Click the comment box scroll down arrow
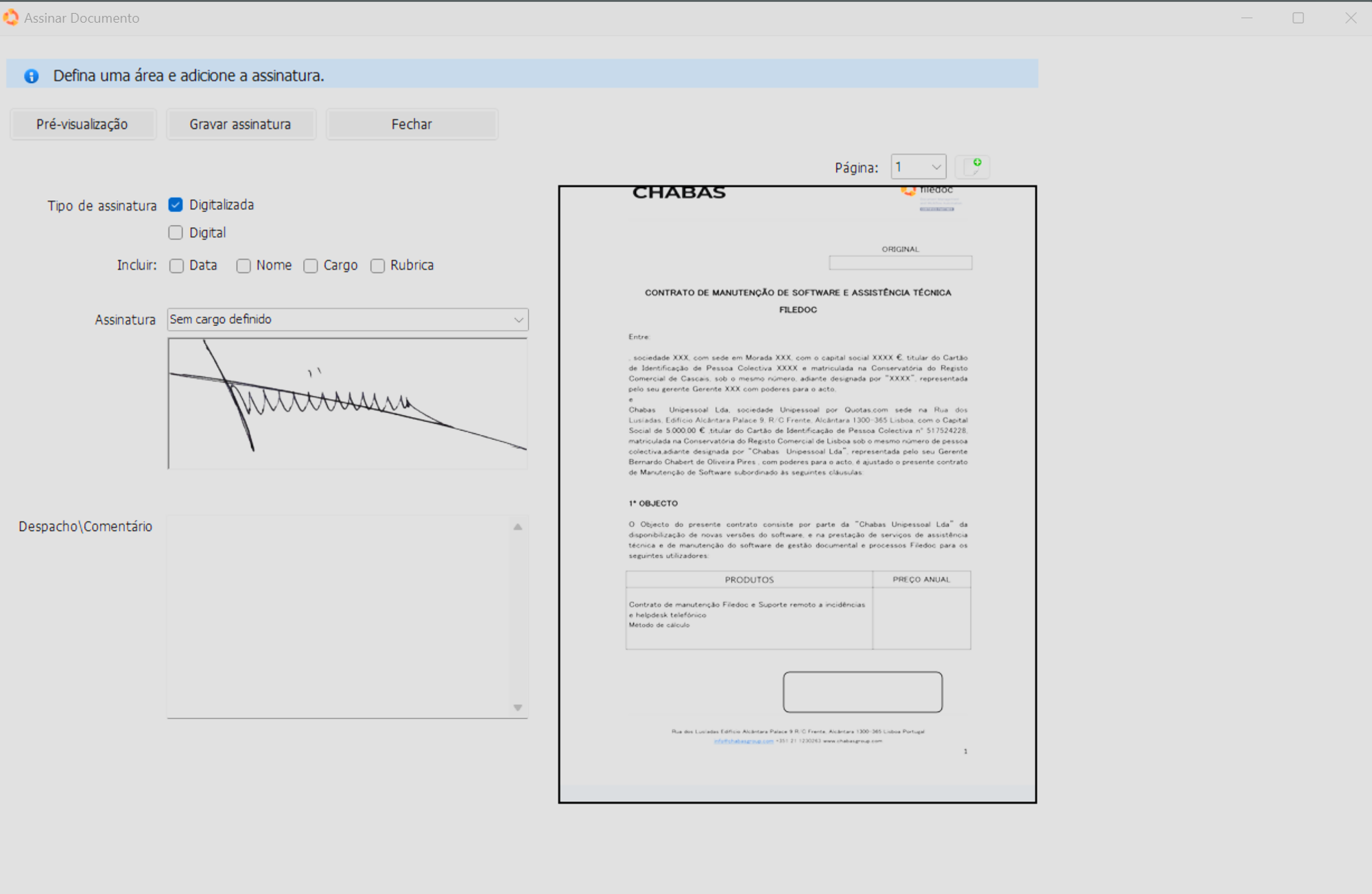 click(x=518, y=707)
